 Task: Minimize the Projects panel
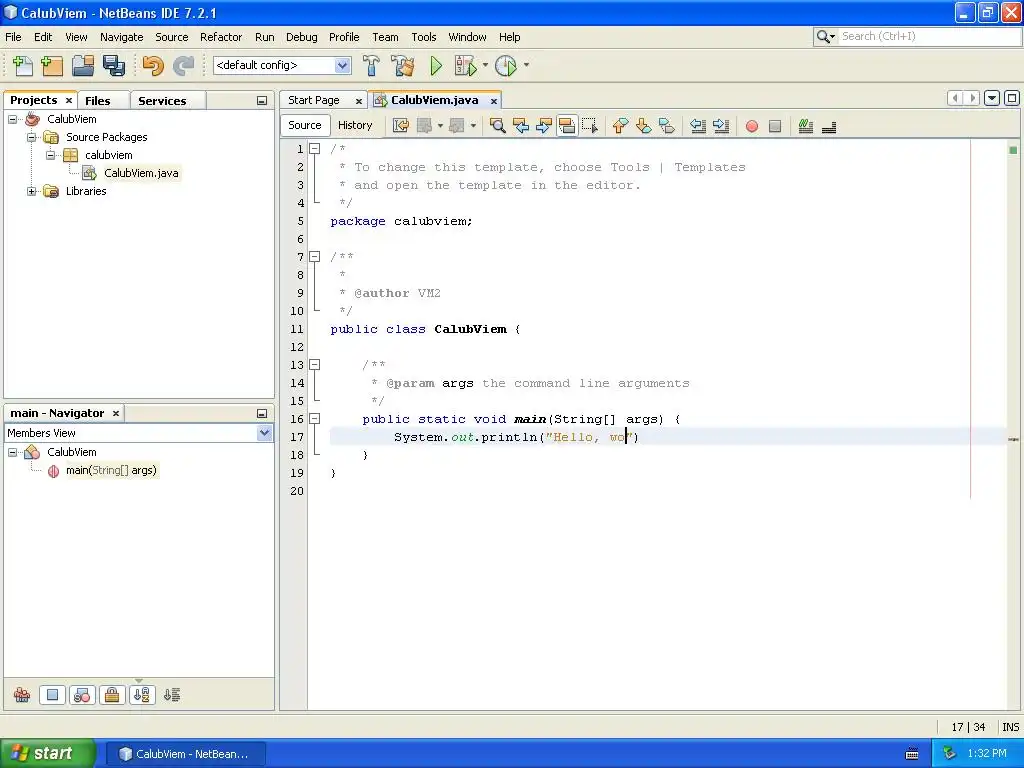pyautogui.click(x=262, y=101)
